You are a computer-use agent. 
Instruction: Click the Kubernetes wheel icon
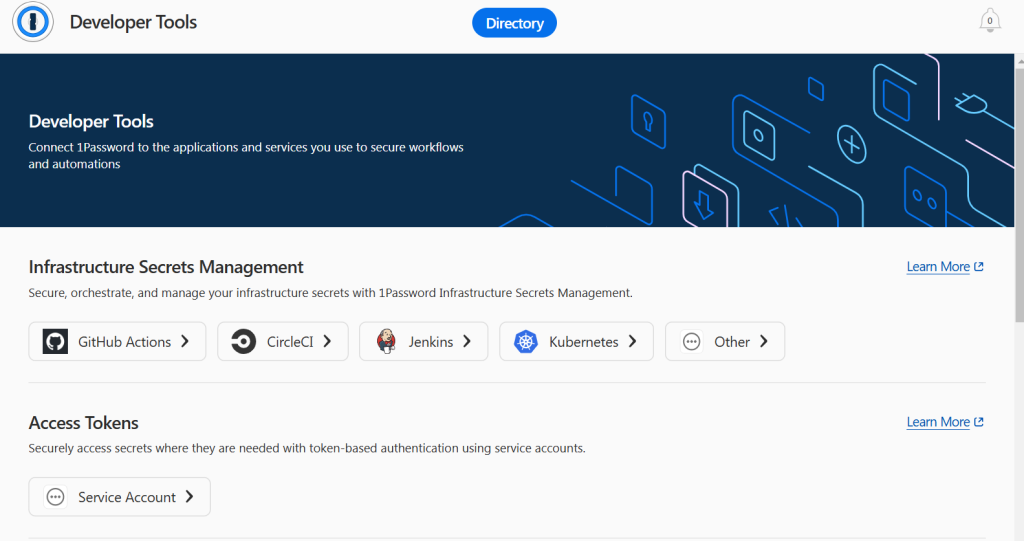(x=526, y=342)
